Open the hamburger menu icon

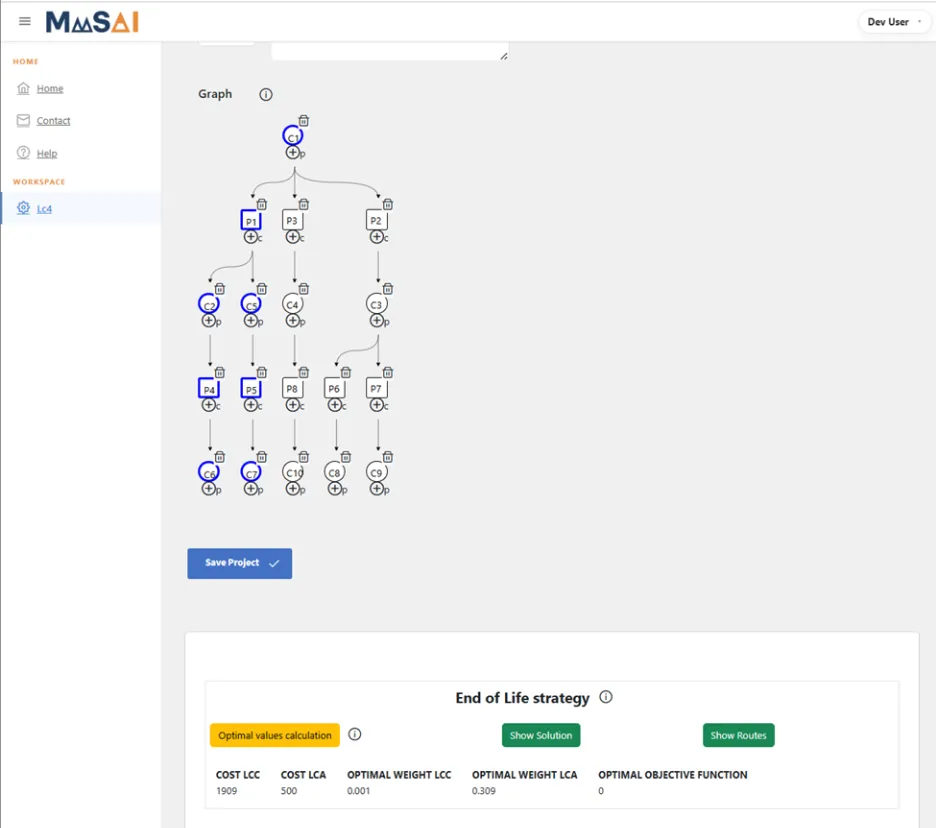coord(24,21)
